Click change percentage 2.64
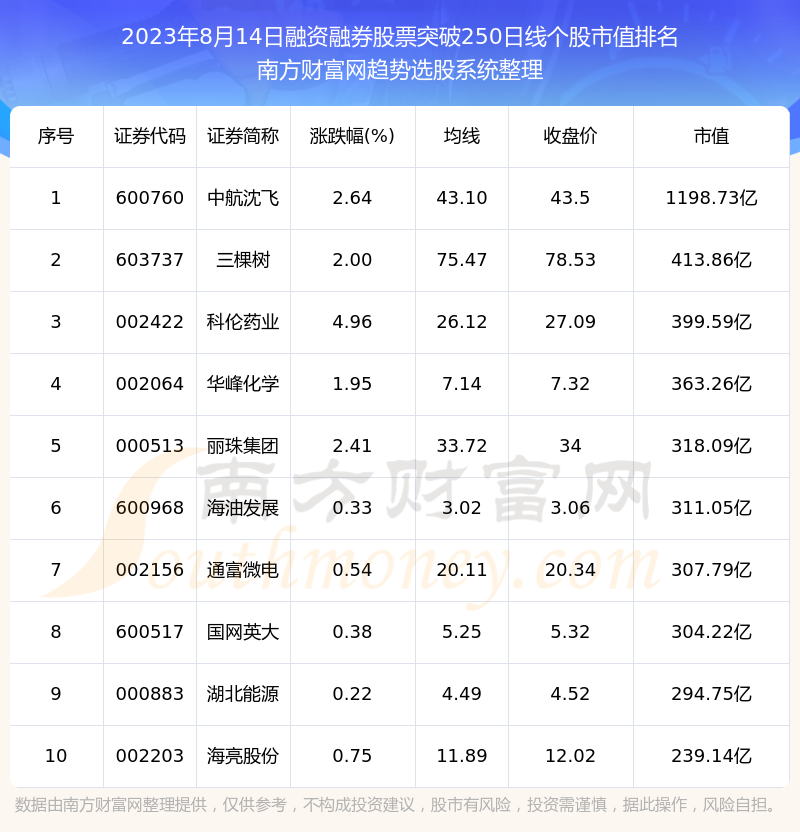Screen dimensions: 800x832 (352, 198)
